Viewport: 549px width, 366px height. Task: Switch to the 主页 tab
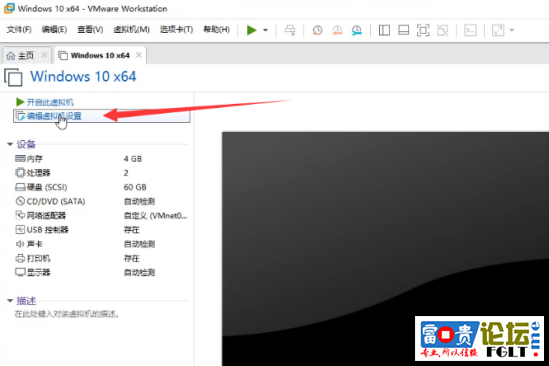tap(26, 55)
